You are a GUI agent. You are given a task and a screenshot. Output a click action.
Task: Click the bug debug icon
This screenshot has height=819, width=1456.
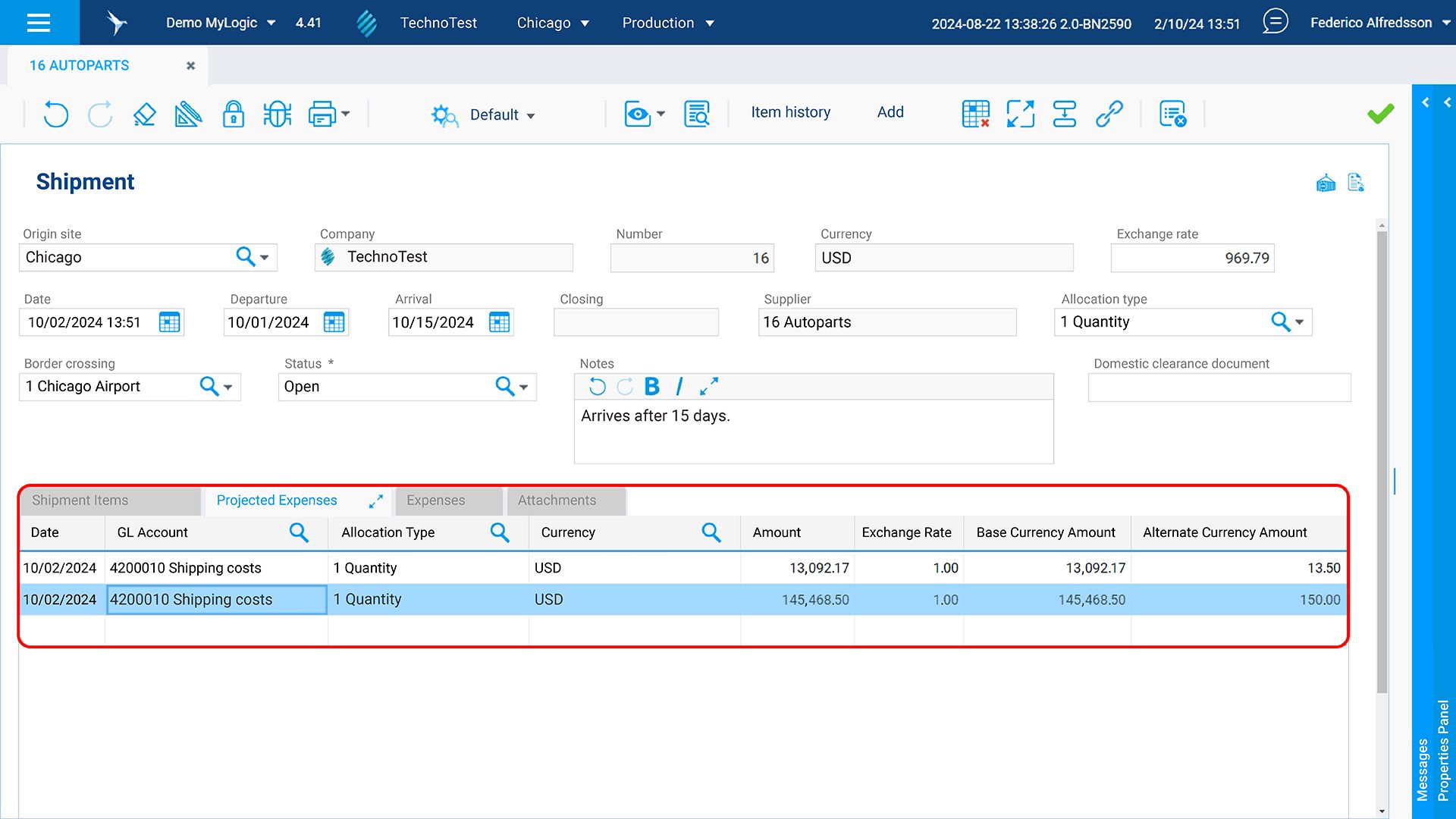tap(277, 115)
